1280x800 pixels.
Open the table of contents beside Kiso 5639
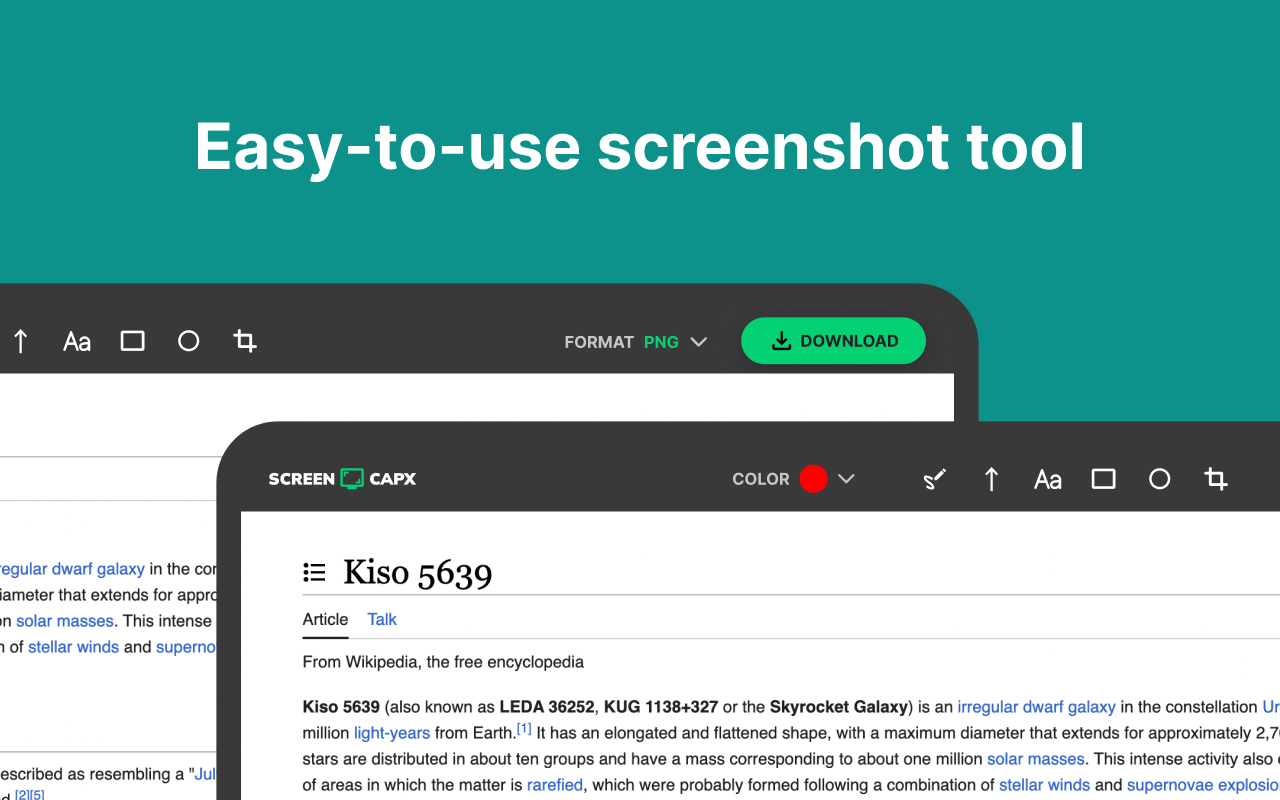(314, 571)
